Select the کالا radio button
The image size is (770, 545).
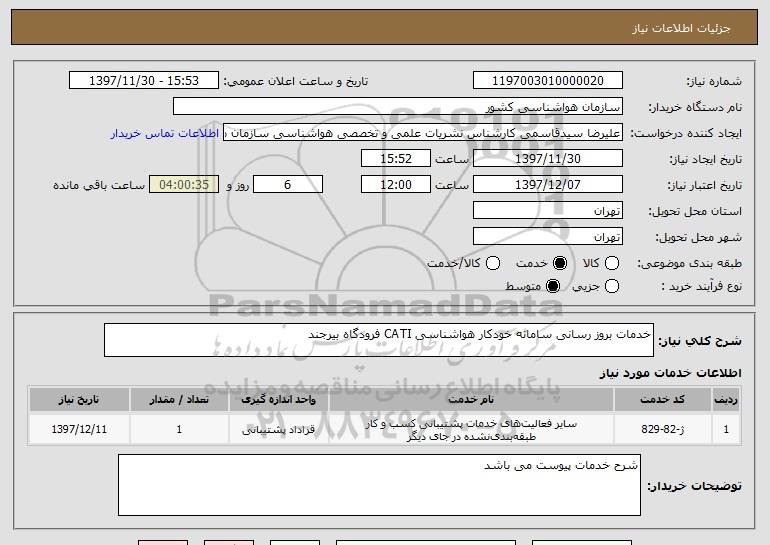coord(611,263)
